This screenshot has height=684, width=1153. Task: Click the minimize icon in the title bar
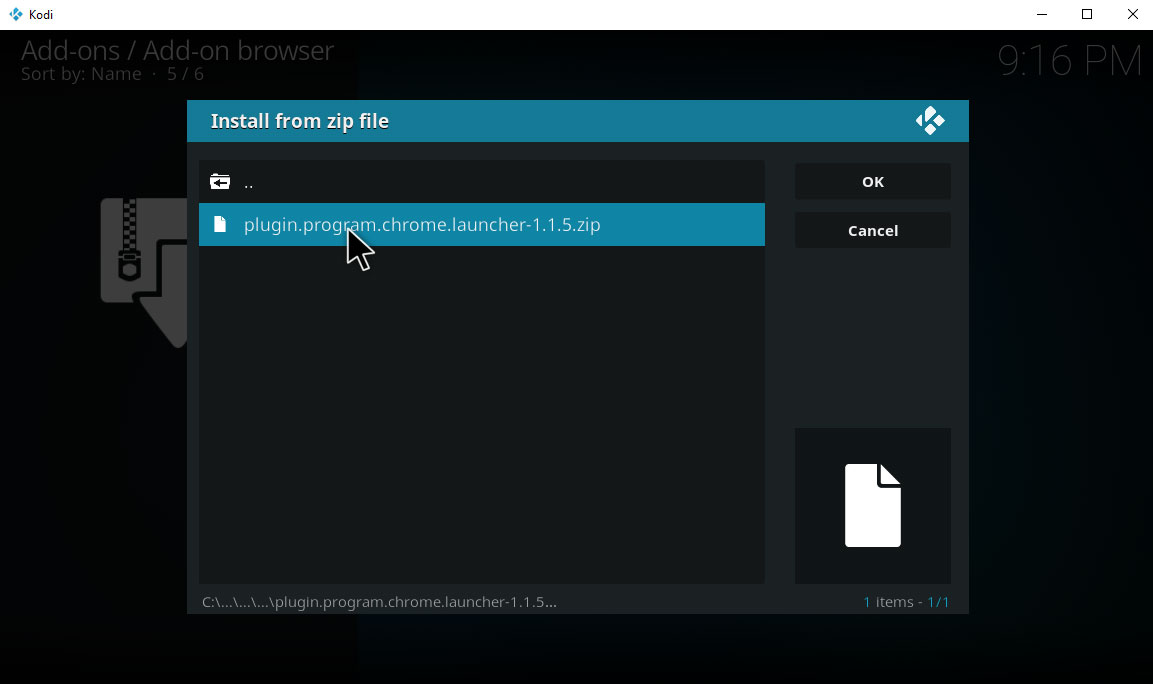click(x=1040, y=14)
